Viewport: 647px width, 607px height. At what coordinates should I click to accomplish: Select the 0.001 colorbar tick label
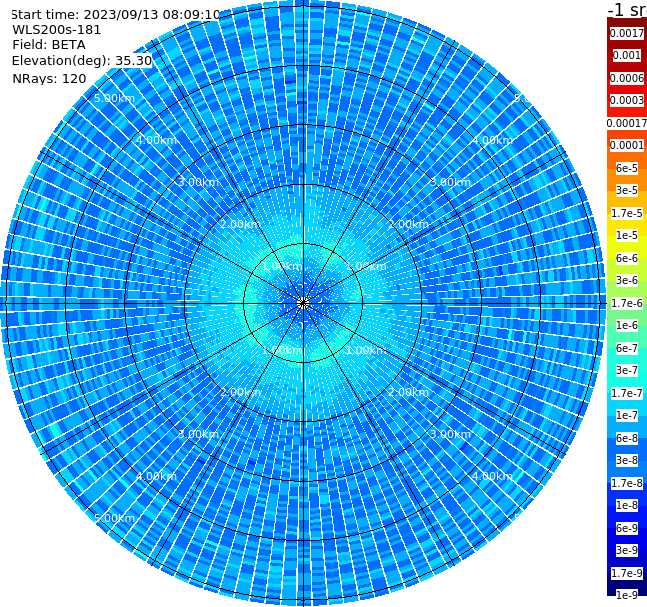click(x=627, y=55)
